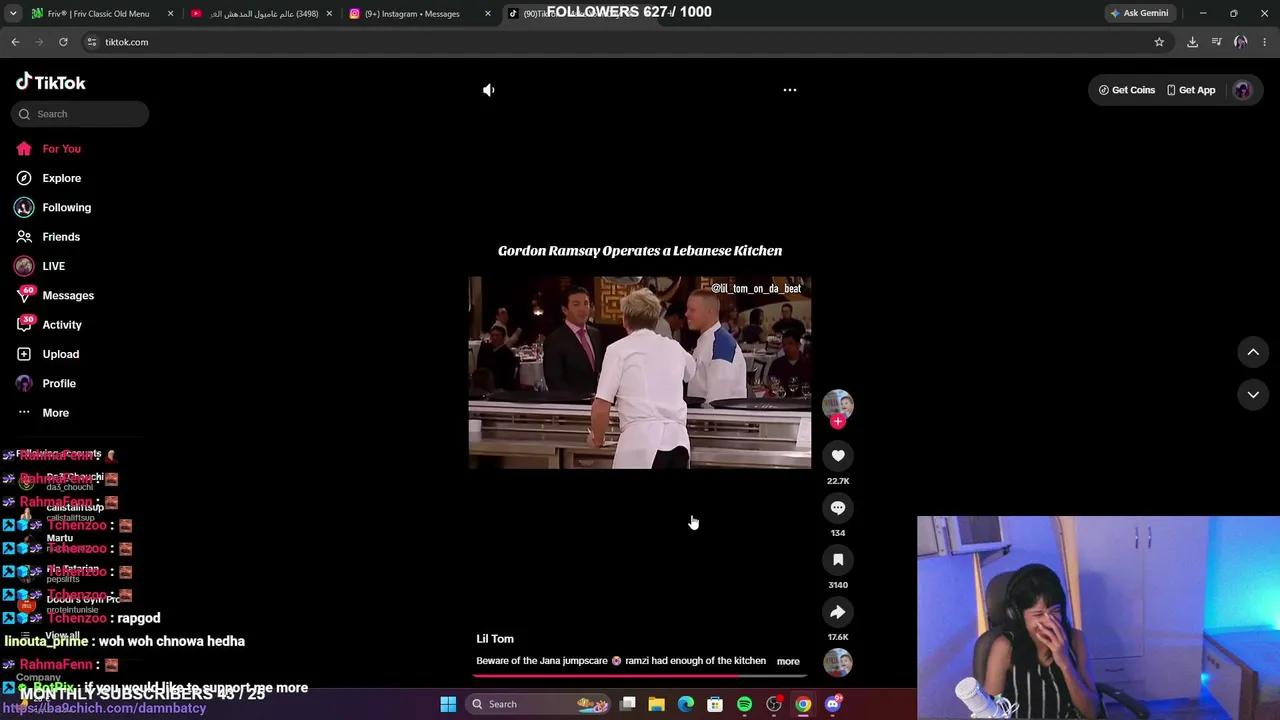Share the video with the arrow icon

click(838, 612)
